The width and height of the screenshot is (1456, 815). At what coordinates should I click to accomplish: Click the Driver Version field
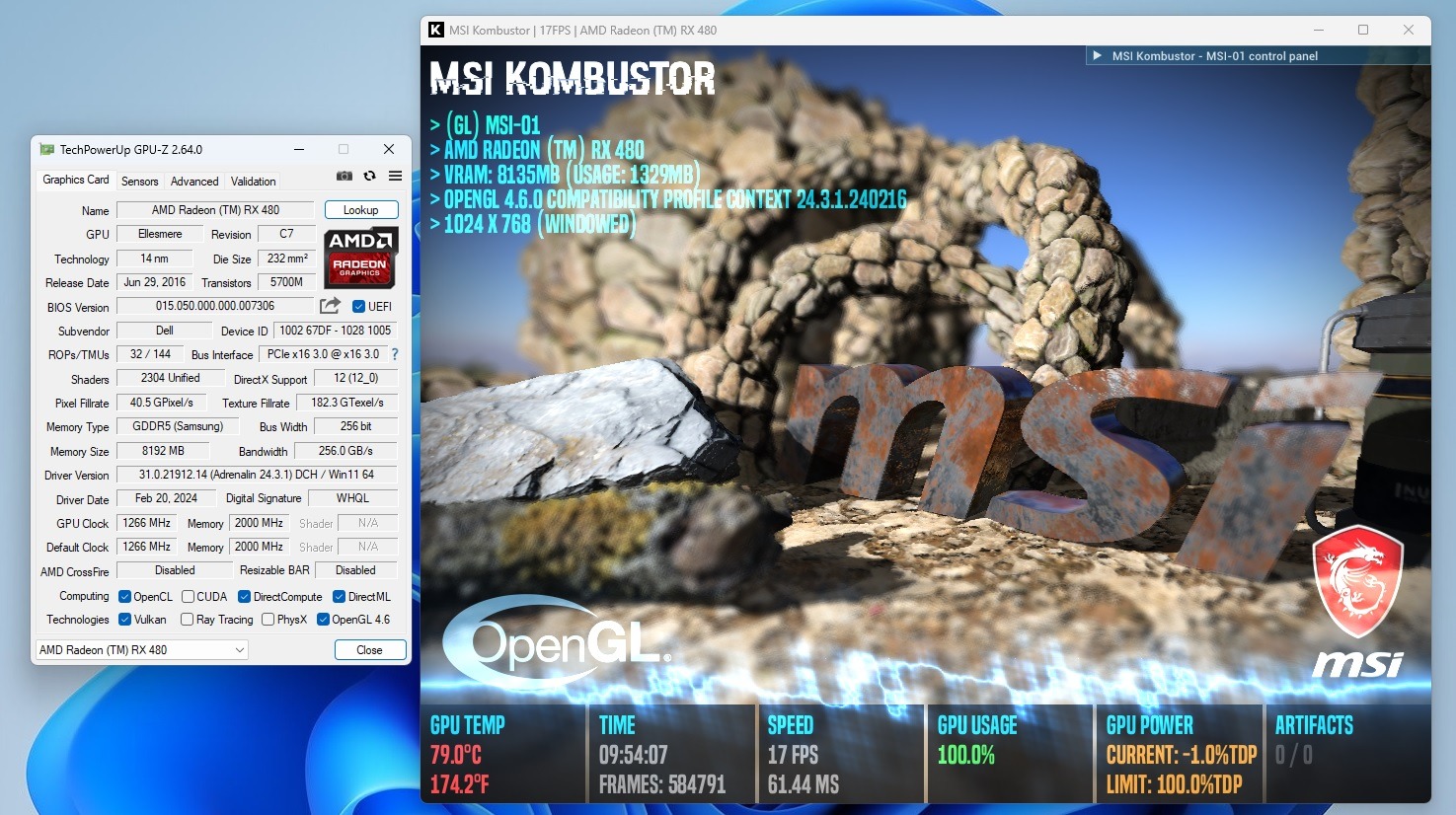257,475
